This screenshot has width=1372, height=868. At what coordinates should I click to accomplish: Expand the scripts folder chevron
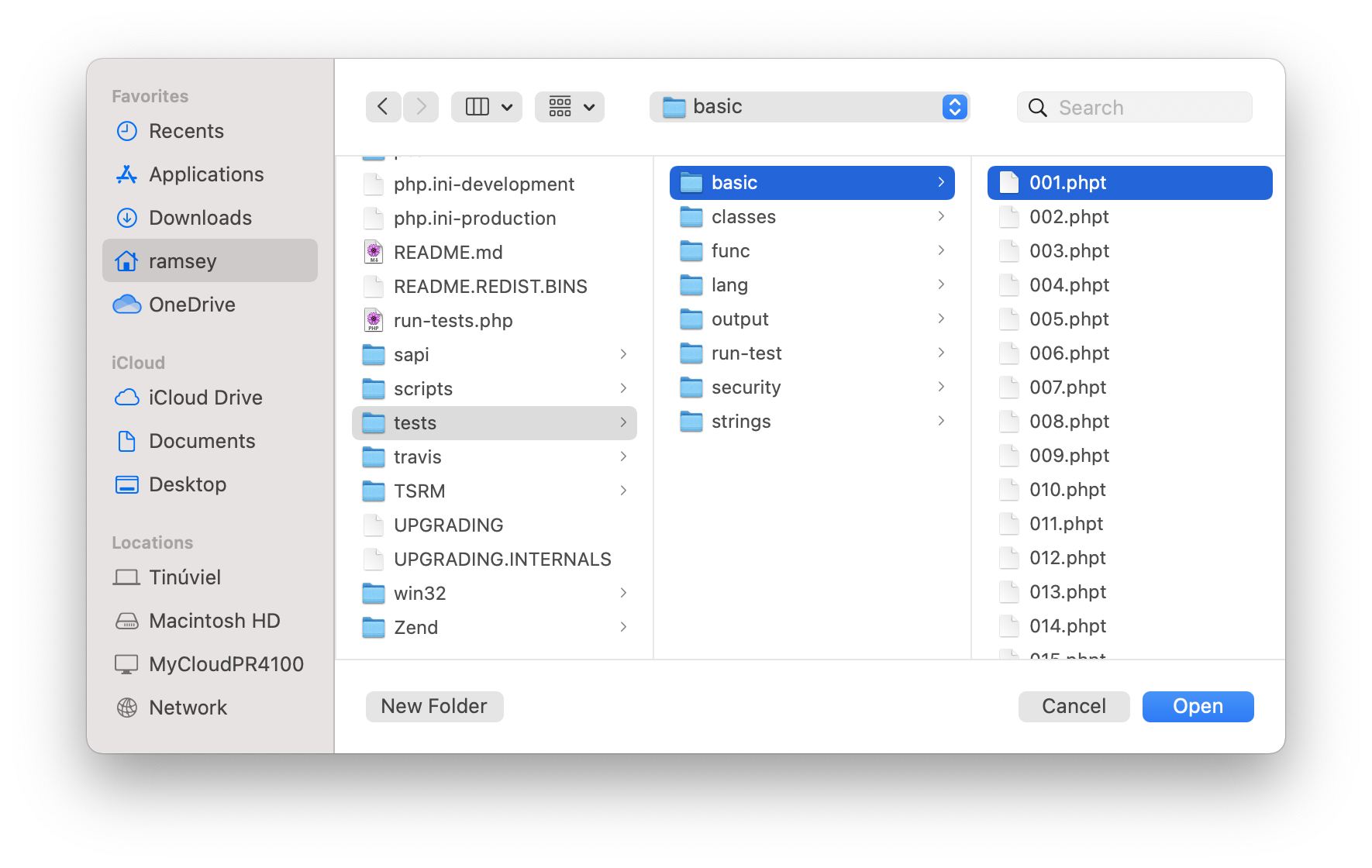(x=623, y=388)
